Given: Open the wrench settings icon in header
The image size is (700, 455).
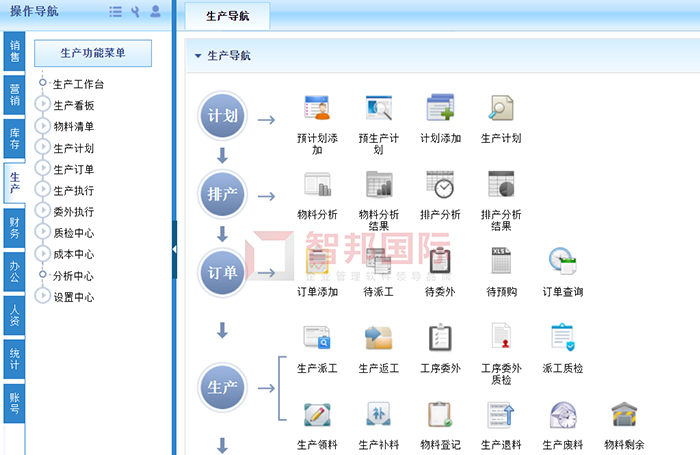Looking at the screenshot, I should pos(135,12).
